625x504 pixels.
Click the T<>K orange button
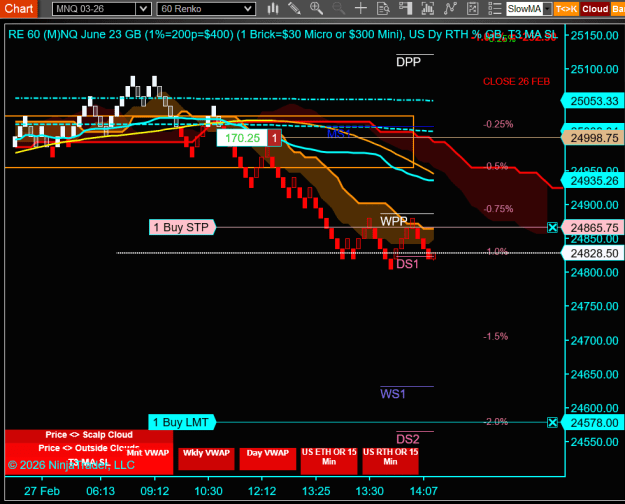566,9
